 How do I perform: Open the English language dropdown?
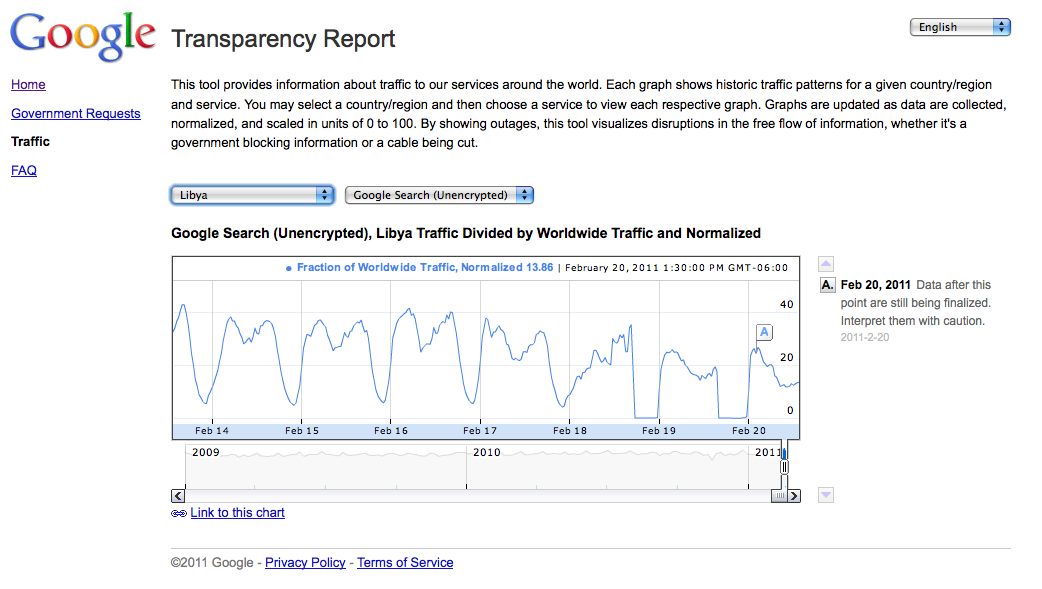(960, 27)
